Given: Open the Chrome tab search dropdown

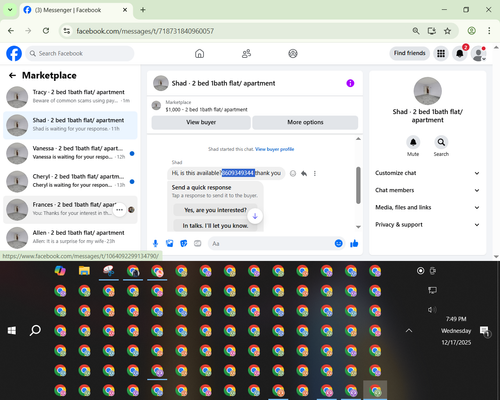Looking at the screenshot, I should (10, 10).
